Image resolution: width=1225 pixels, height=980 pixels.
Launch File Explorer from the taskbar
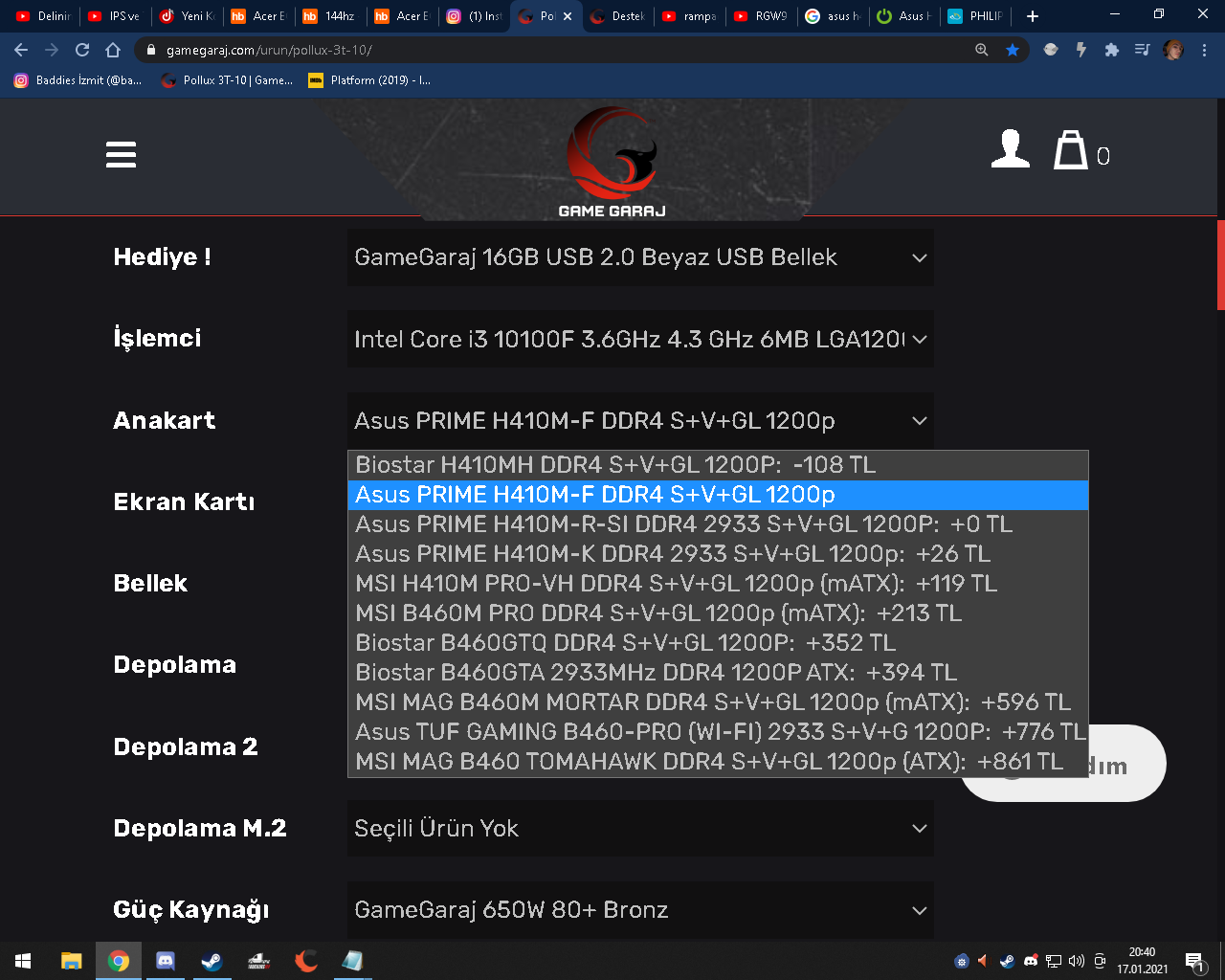tap(72, 961)
